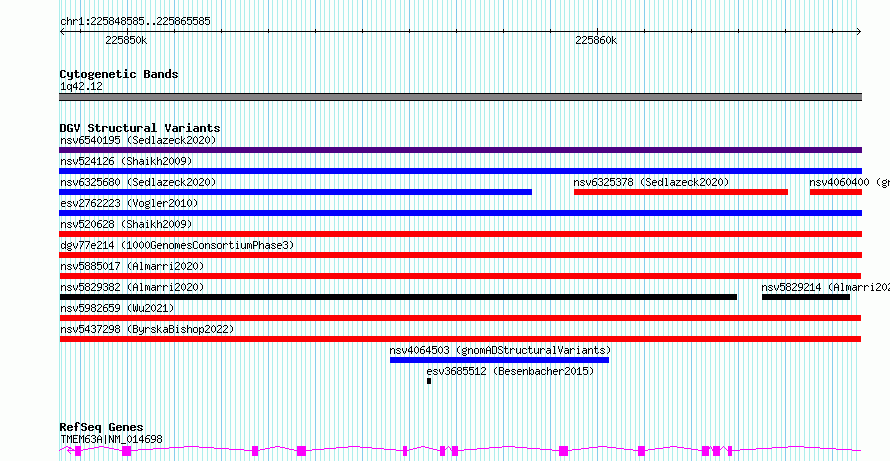The image size is (890, 461).
Task: Click the dgv77e214 (1000GenomesConsortiumPhase3) label
Action: pos(177,245)
